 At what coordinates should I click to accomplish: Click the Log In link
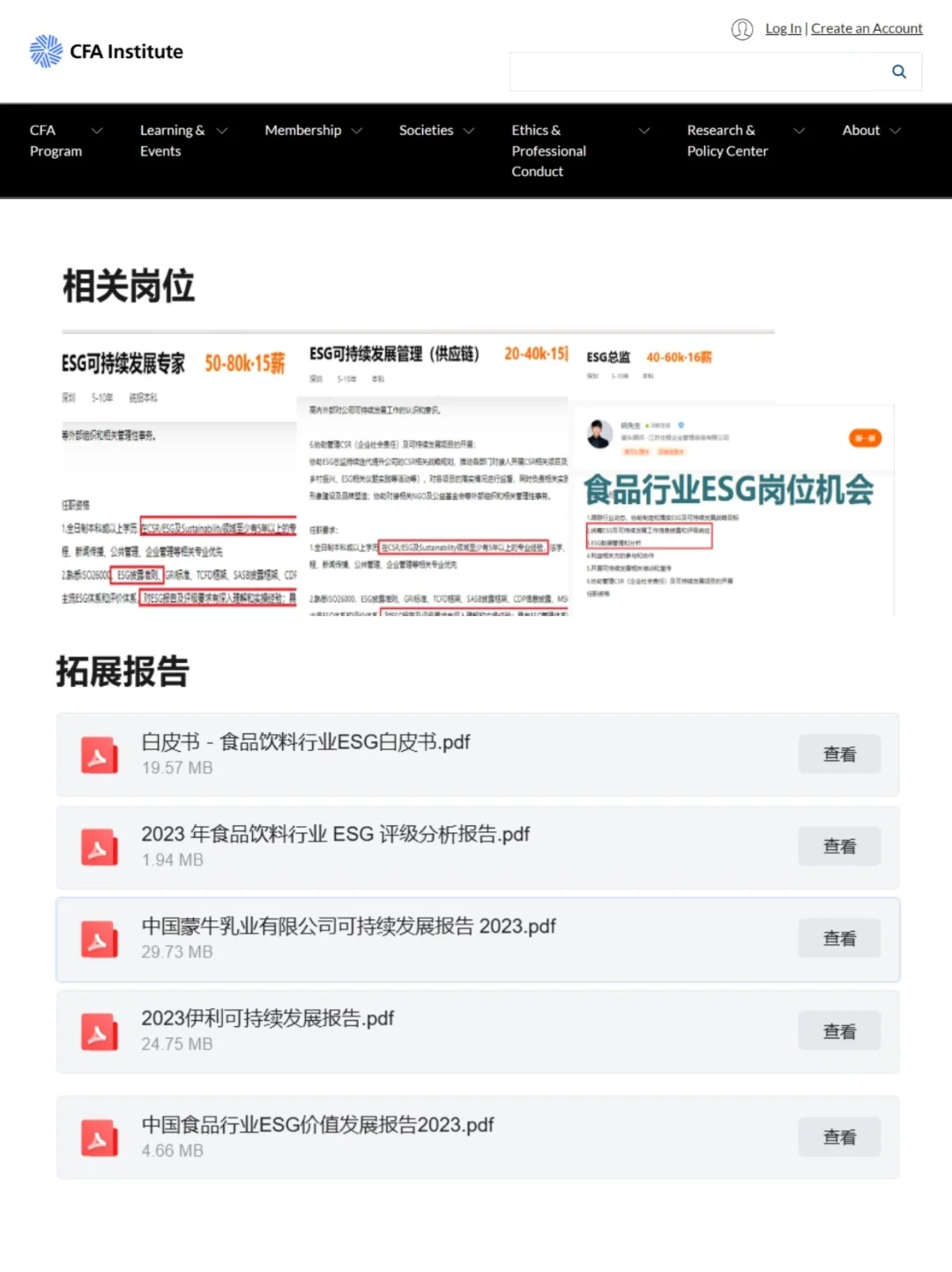point(783,28)
